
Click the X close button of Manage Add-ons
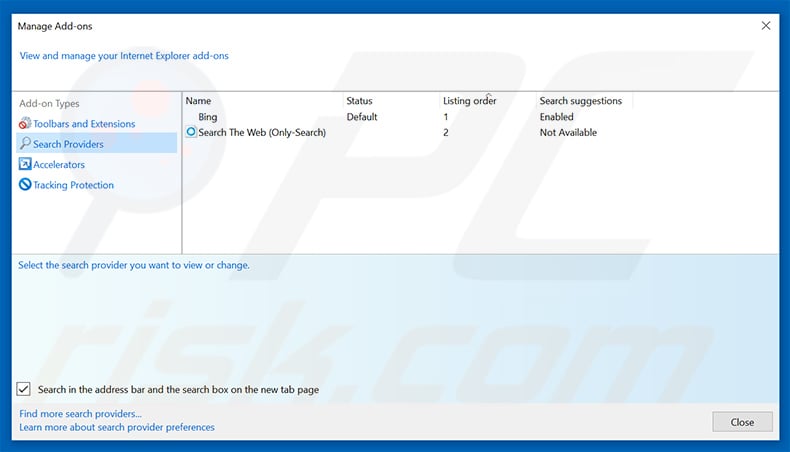[x=766, y=26]
